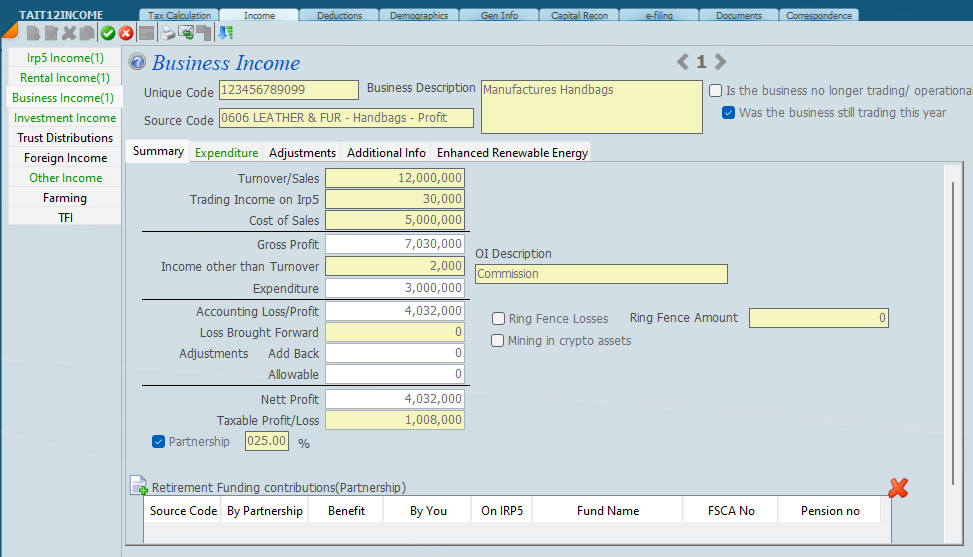
Task: Toggle the Mining in crypto assets checkbox
Action: tap(498, 340)
